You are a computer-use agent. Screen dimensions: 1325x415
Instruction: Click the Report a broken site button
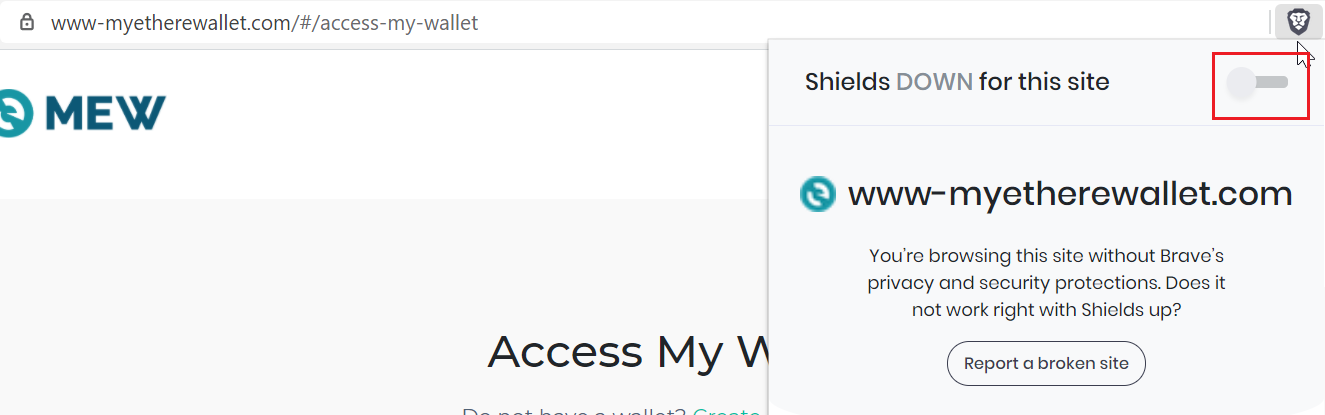[1046, 364]
